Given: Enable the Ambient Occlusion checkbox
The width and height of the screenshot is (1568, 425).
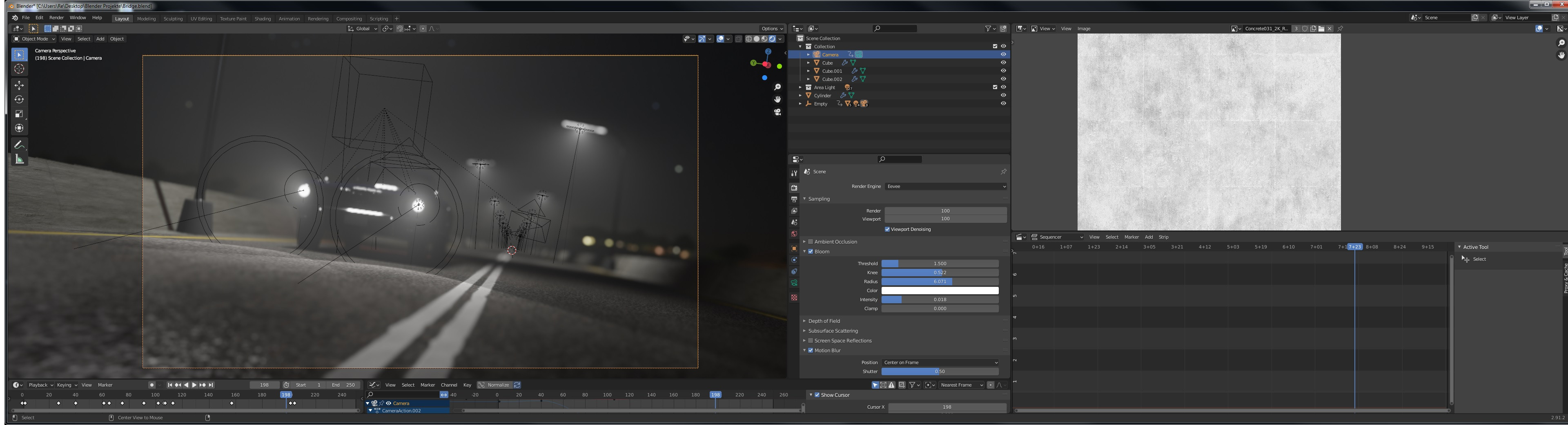Looking at the screenshot, I should coord(810,242).
